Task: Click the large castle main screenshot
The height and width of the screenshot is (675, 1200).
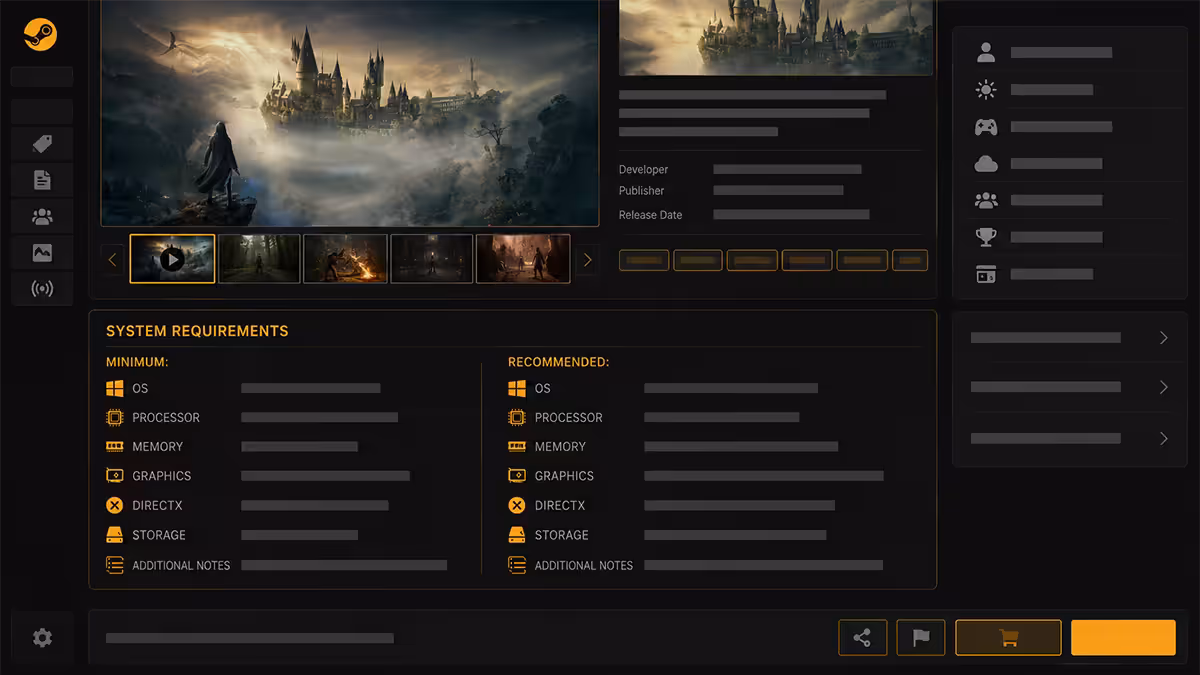Action: 350,112
